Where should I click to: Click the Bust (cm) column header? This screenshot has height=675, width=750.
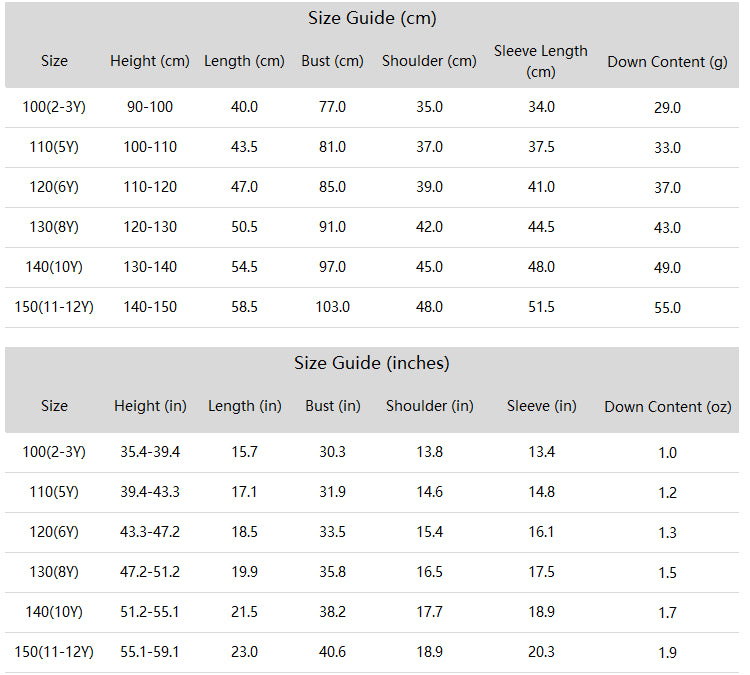click(332, 61)
